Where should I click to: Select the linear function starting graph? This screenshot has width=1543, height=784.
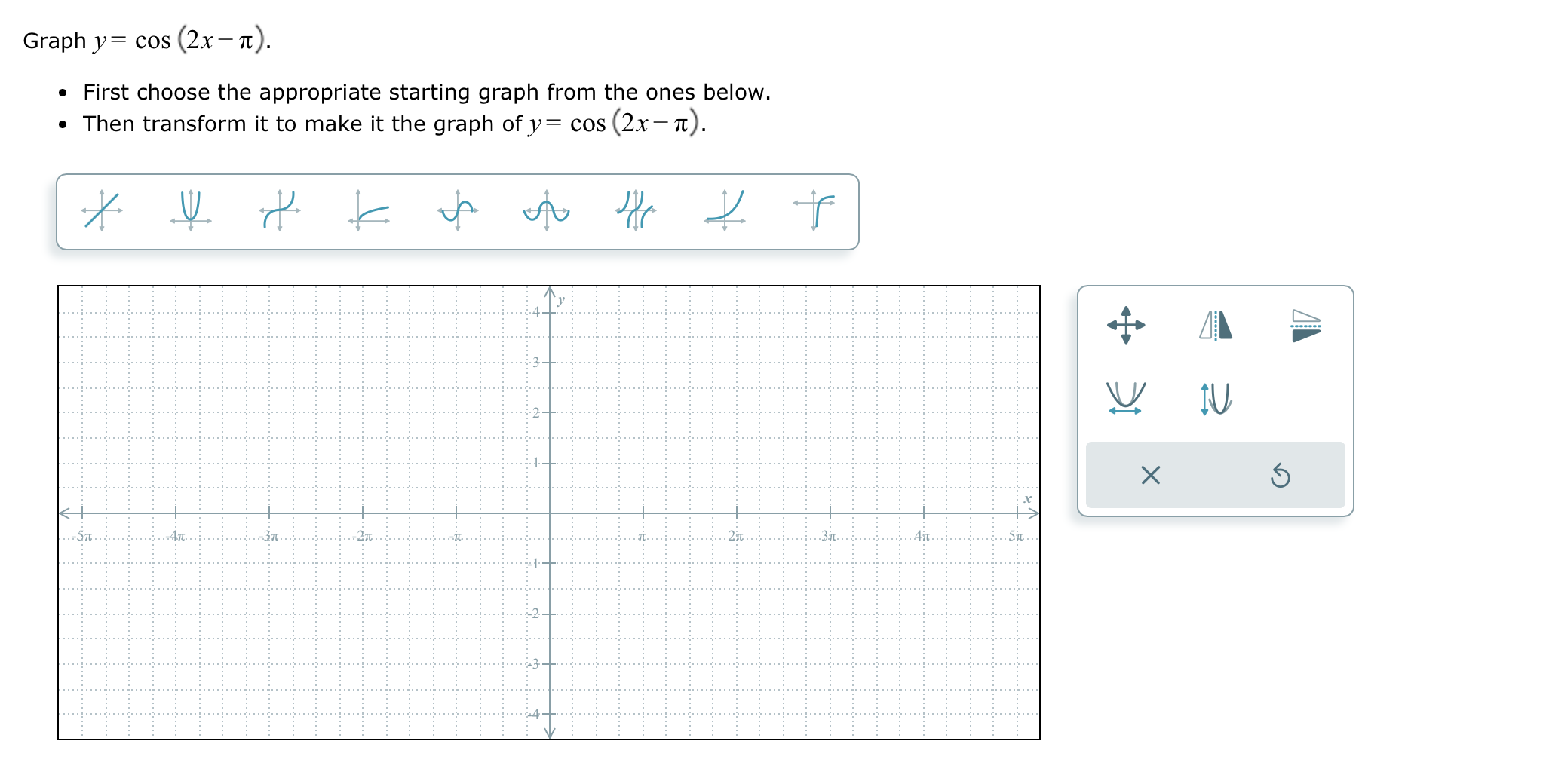point(102,211)
